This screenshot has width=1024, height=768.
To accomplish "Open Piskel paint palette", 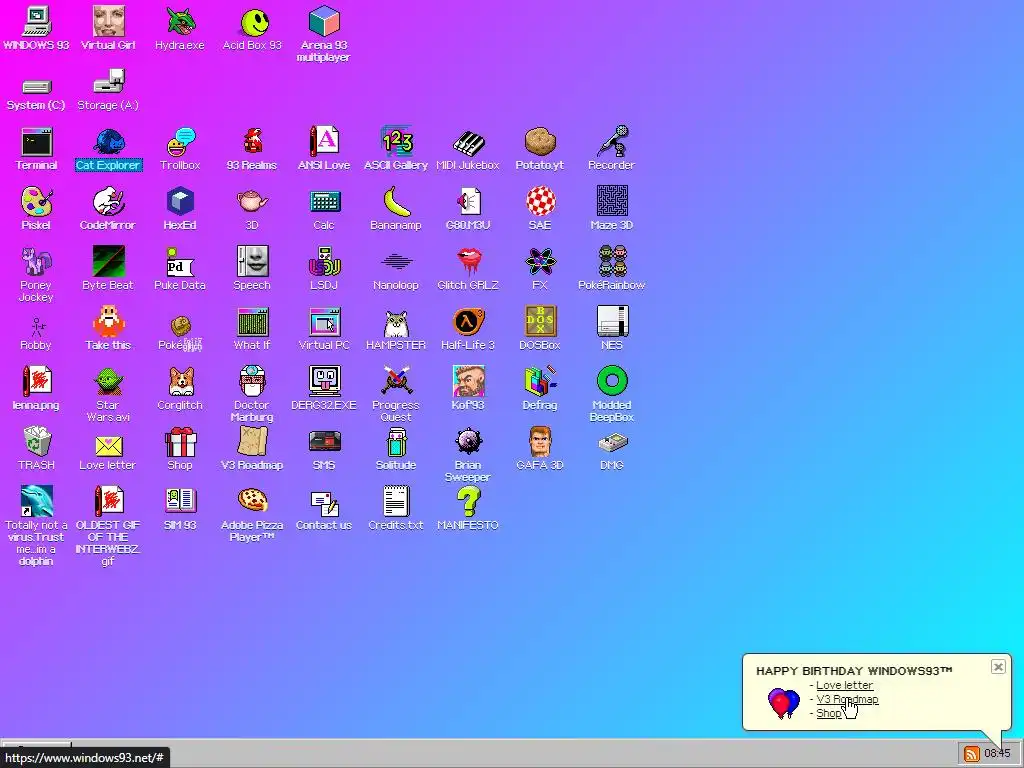I will click(x=36, y=202).
